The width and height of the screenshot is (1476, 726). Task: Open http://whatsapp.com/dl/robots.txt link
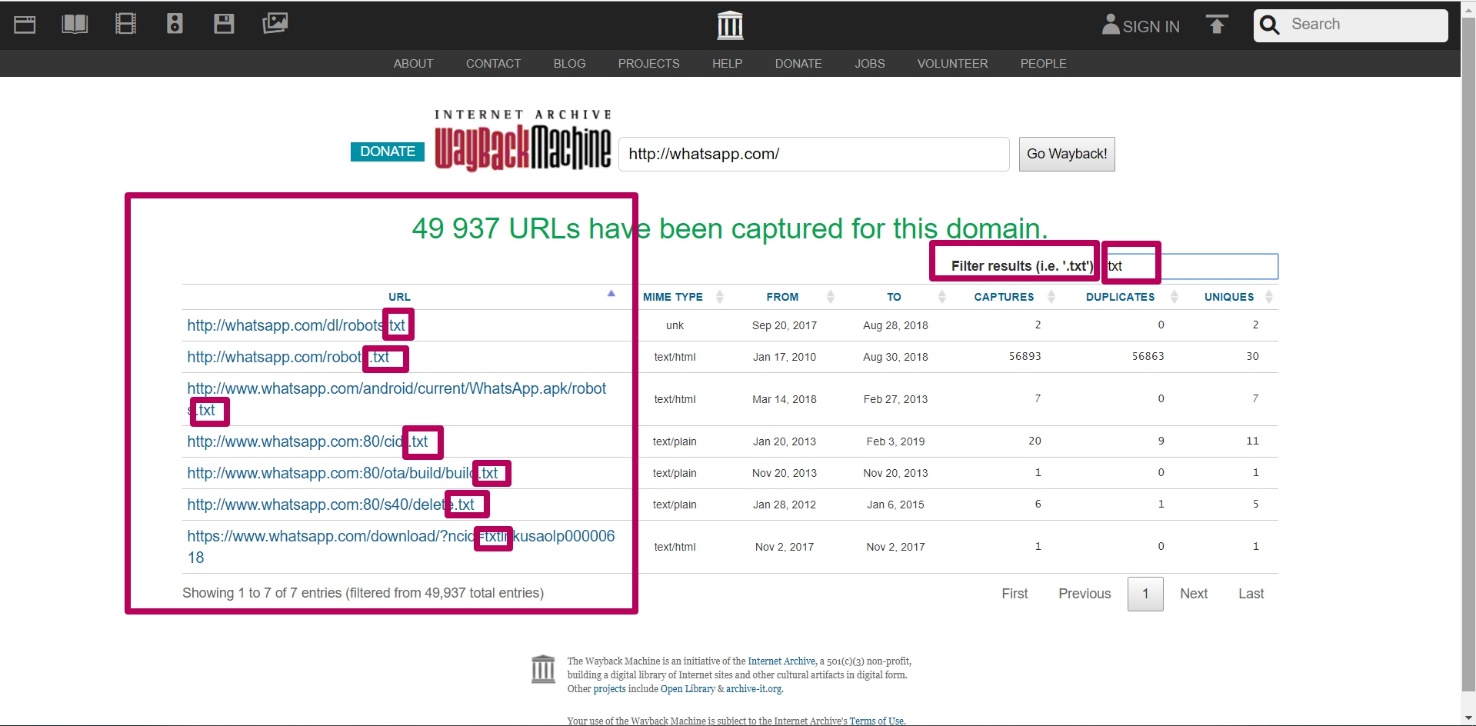pos(297,325)
